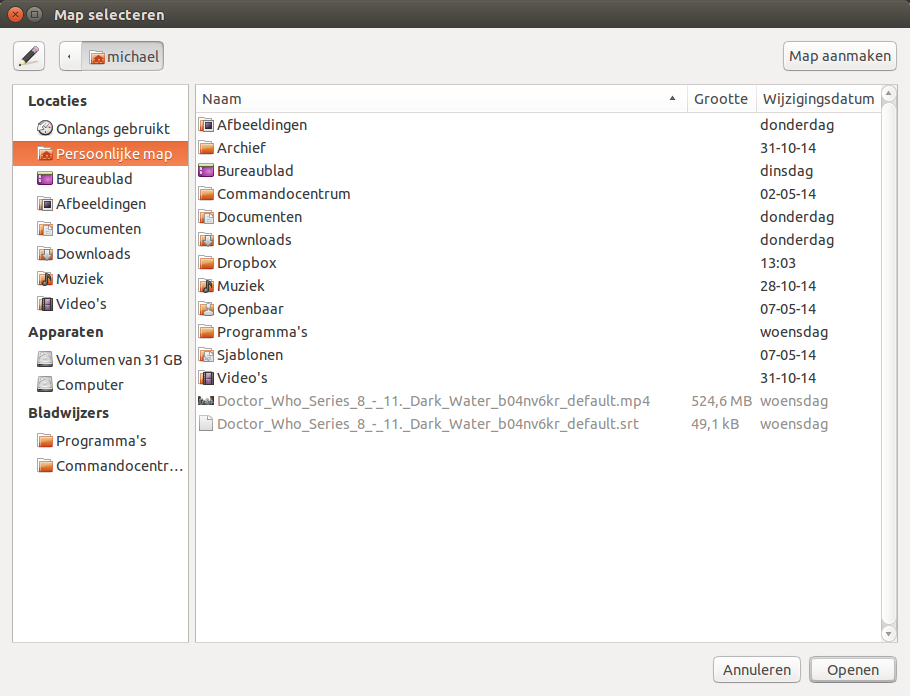This screenshot has width=910, height=696.
Task: Sort the list by Naam column
Action: point(439,99)
